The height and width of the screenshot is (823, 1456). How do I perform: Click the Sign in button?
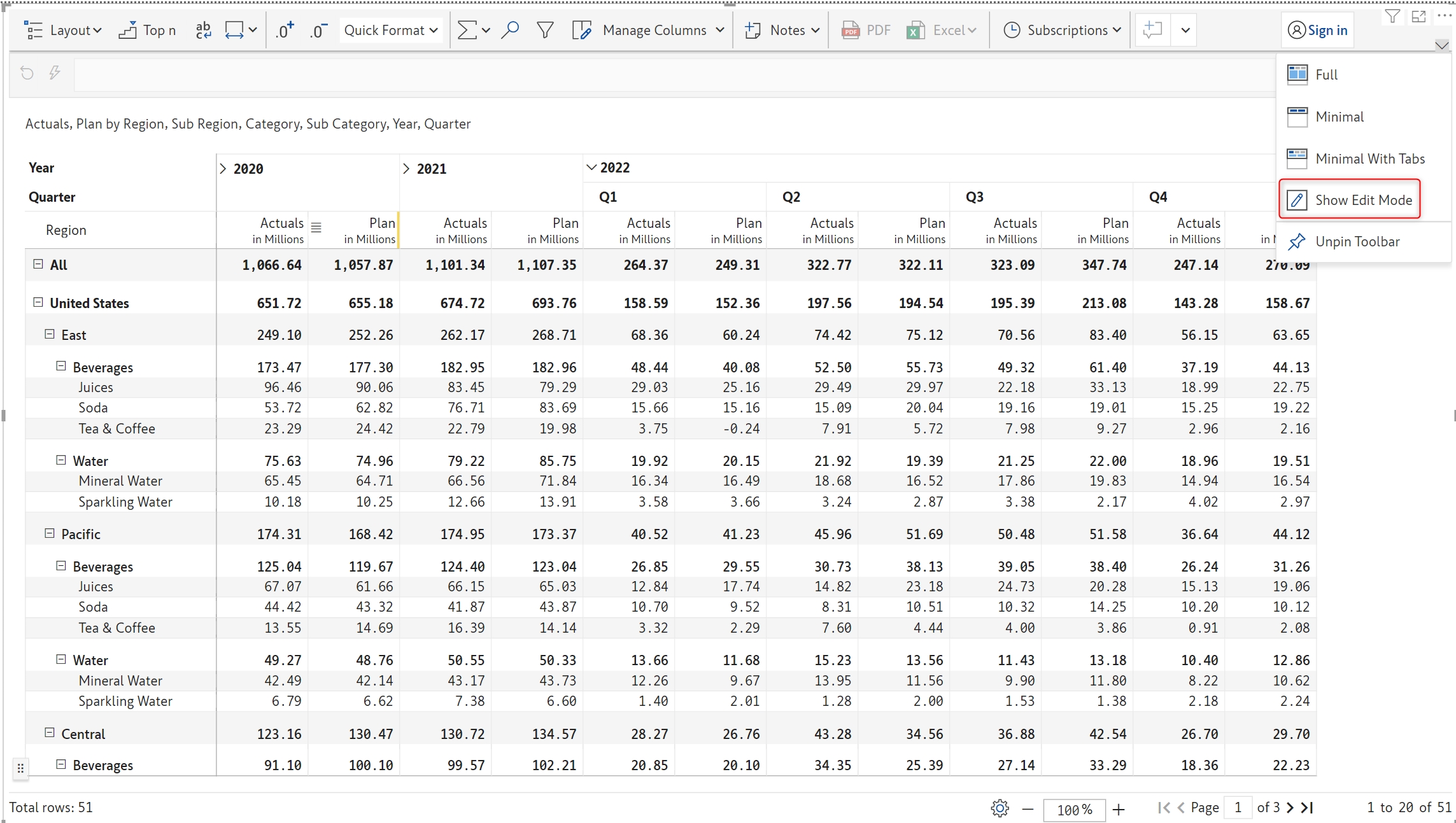pyautogui.click(x=1317, y=30)
